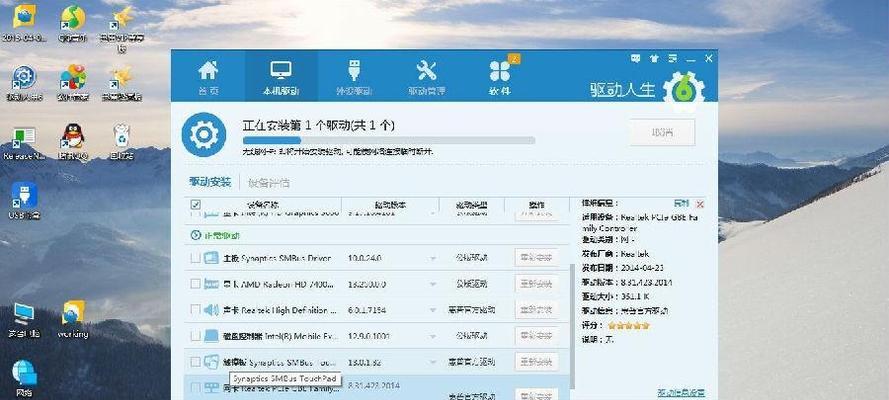Click the orange badge on 软件 tab

[514, 58]
